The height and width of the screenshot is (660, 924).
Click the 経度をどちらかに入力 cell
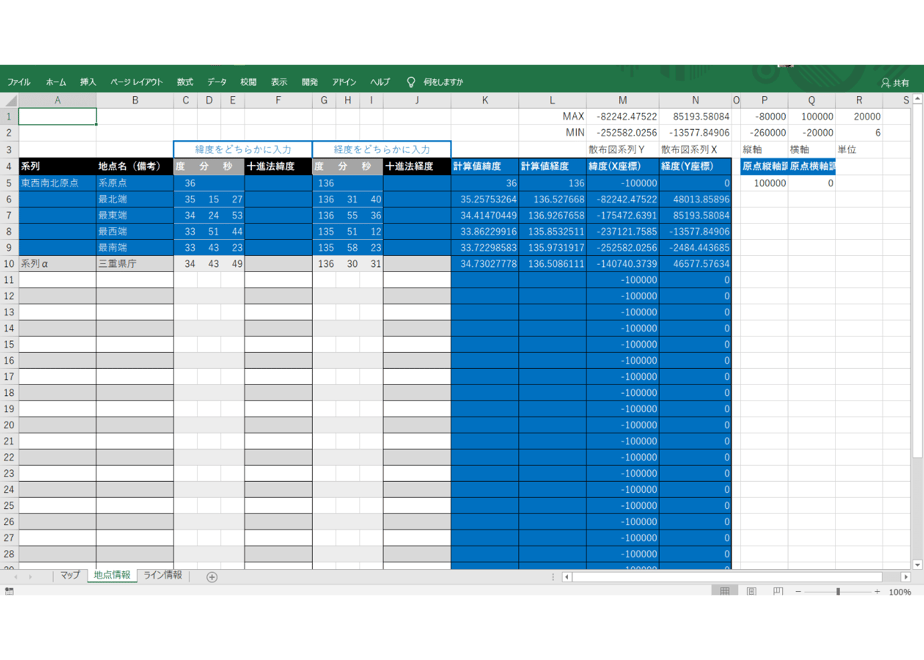point(382,150)
